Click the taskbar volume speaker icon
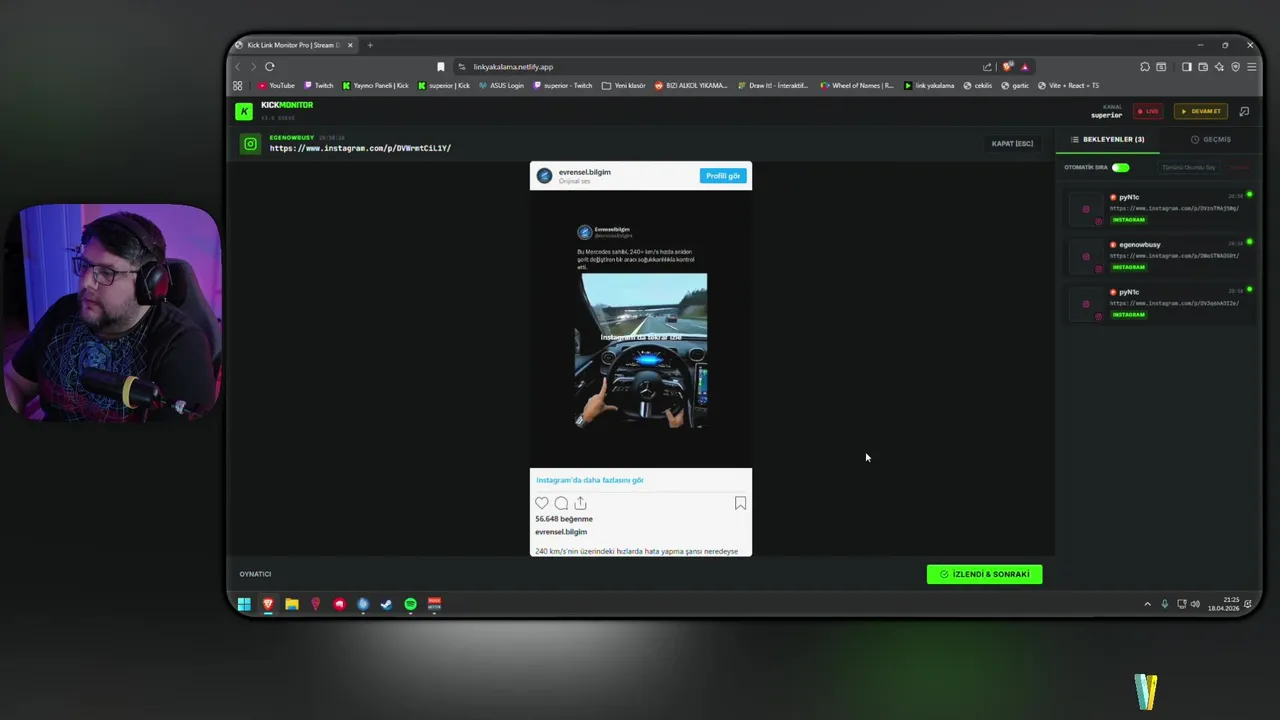The height and width of the screenshot is (720, 1280). (1195, 604)
